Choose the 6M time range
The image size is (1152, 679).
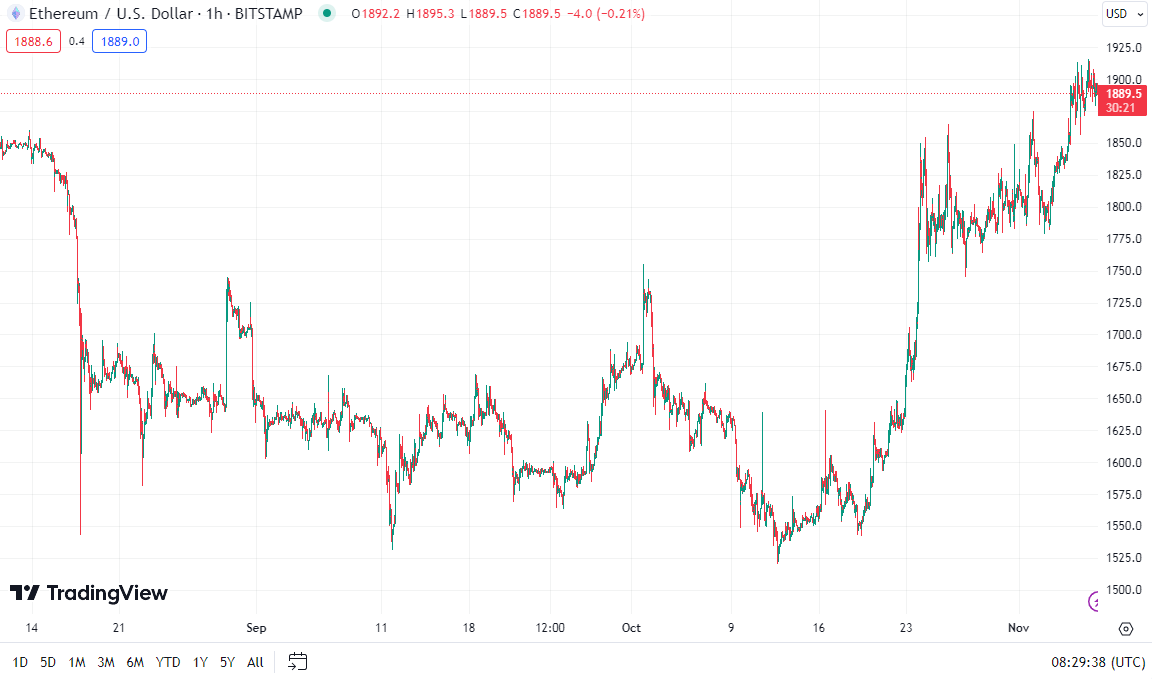135,662
